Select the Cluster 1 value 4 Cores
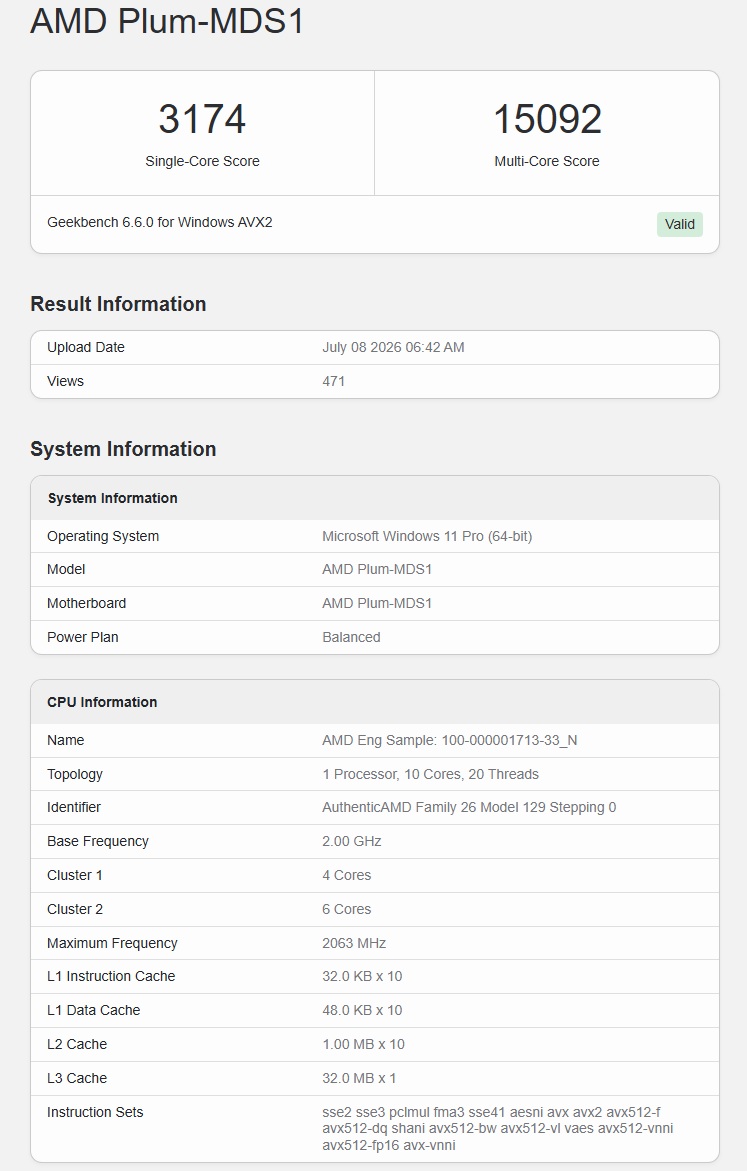Viewport: 747px width, 1171px height. [347, 875]
